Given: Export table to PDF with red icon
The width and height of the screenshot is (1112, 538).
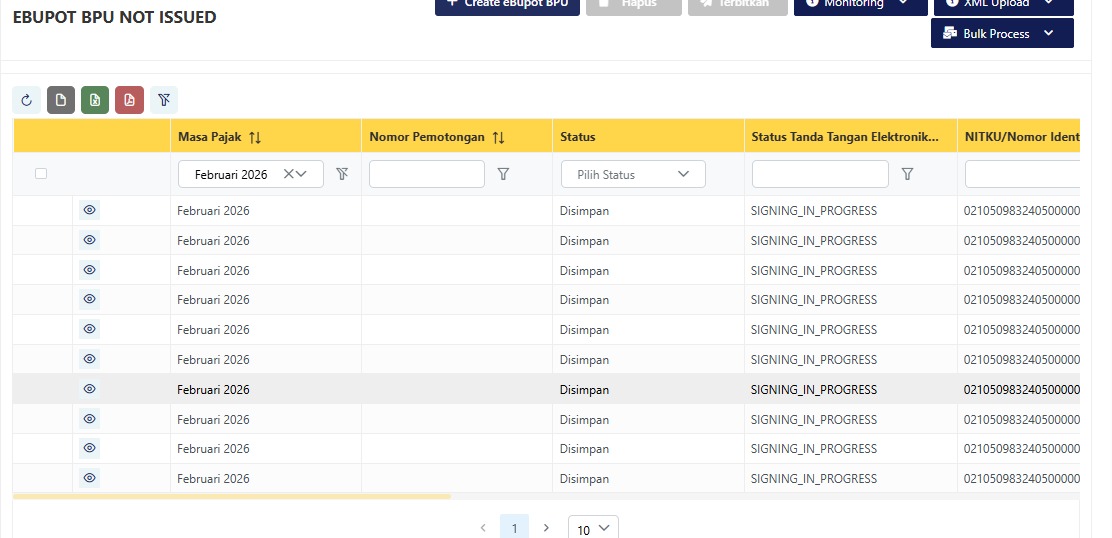Looking at the screenshot, I should click(x=129, y=100).
